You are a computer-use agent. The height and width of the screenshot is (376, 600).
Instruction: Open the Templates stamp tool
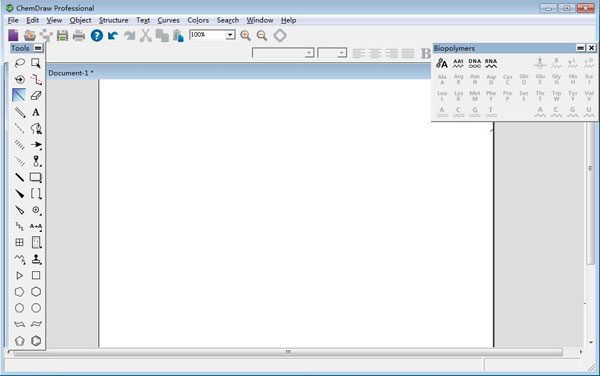(x=36, y=259)
